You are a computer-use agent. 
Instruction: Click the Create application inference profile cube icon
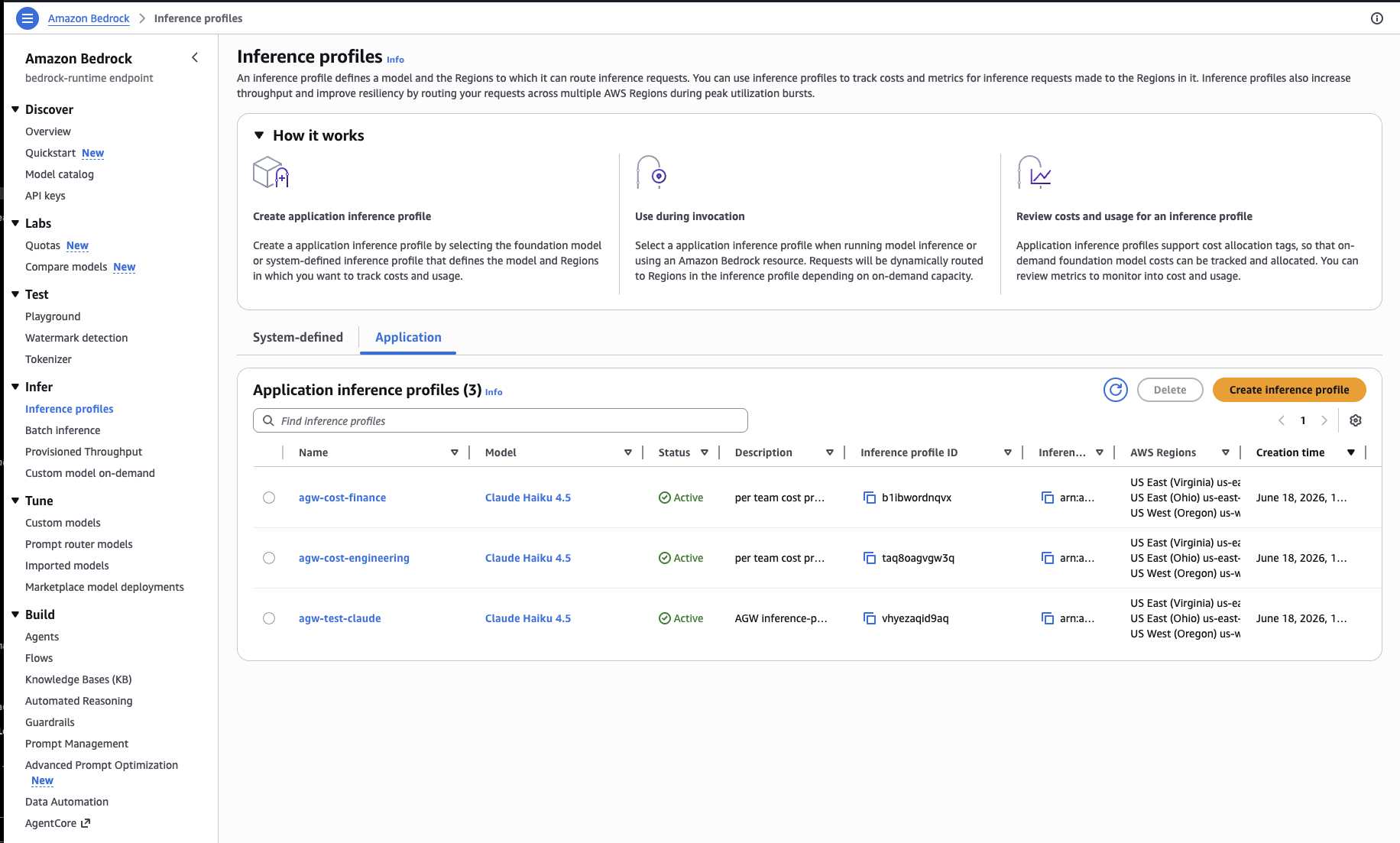(271, 172)
